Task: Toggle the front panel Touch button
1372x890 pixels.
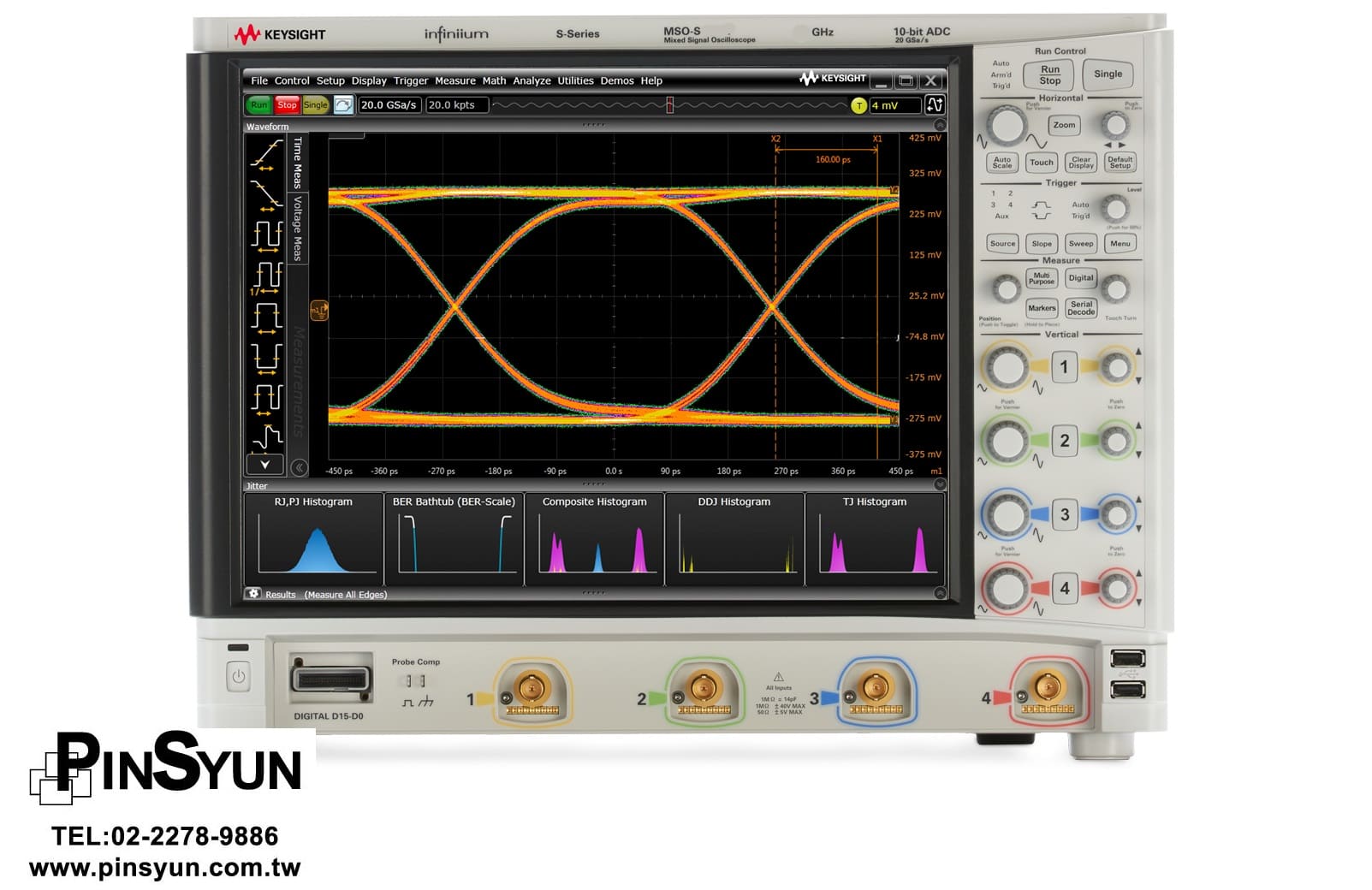Action: click(x=1042, y=163)
